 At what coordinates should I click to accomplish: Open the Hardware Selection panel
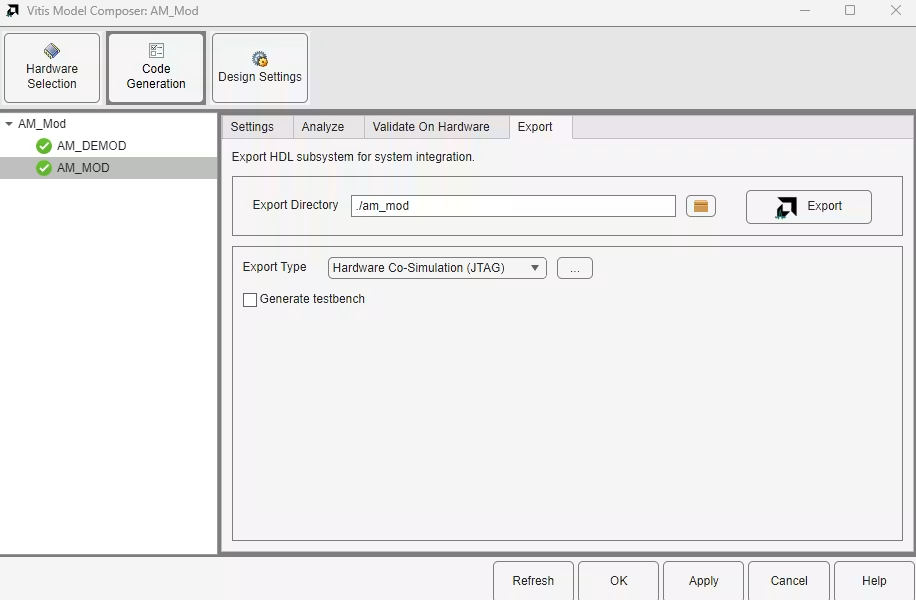click(x=52, y=68)
